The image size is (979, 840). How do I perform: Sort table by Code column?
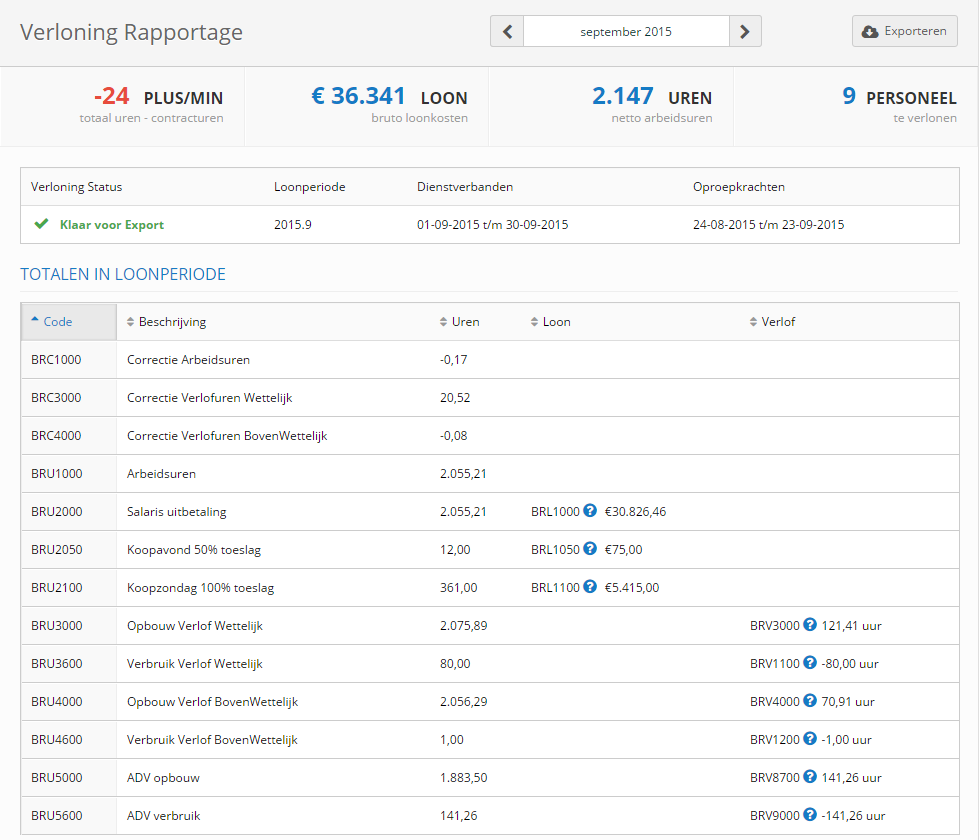57,322
